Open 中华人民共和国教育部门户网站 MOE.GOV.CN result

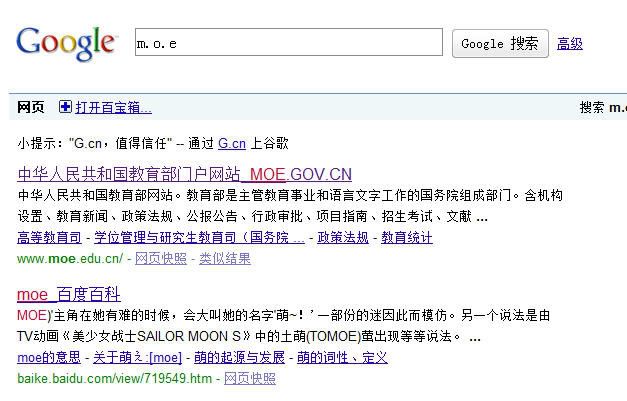coord(184,174)
